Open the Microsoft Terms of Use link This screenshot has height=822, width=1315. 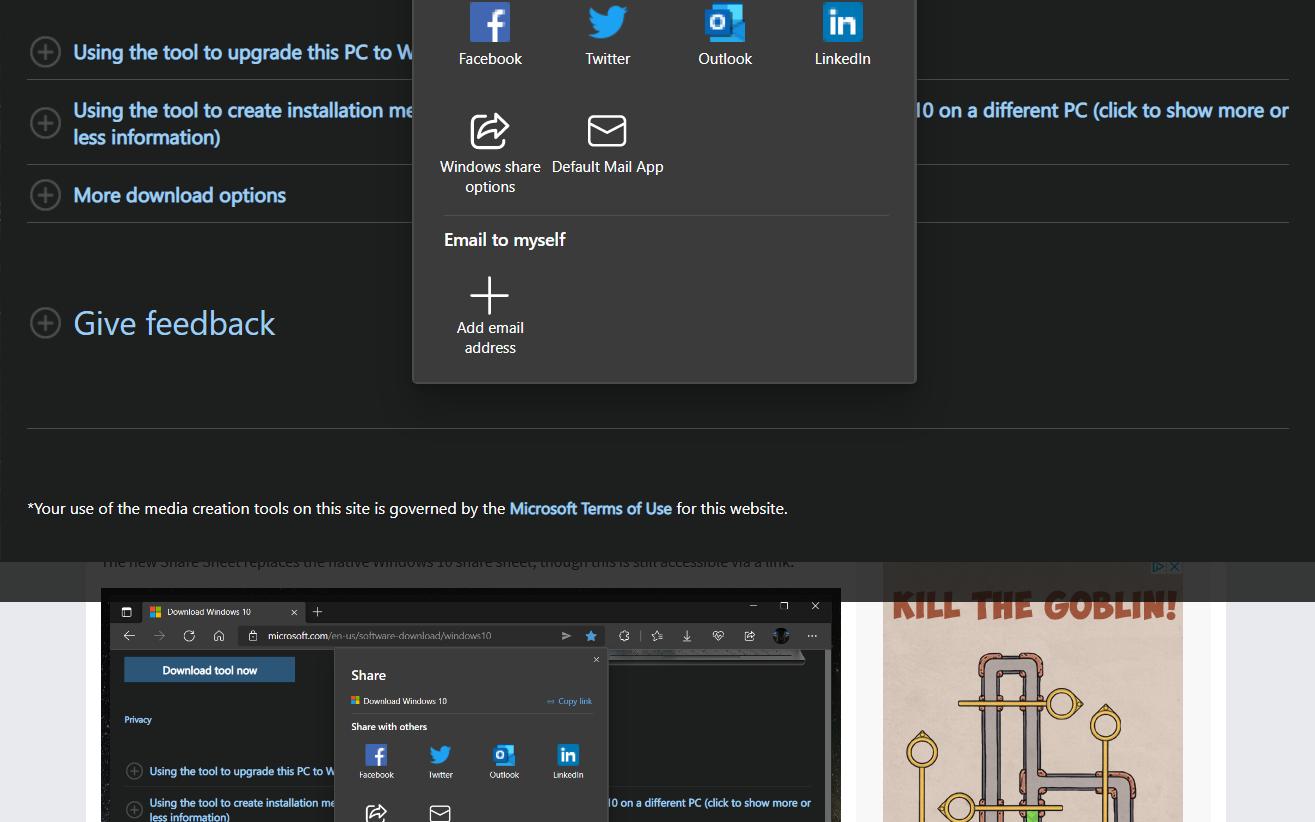coord(590,508)
